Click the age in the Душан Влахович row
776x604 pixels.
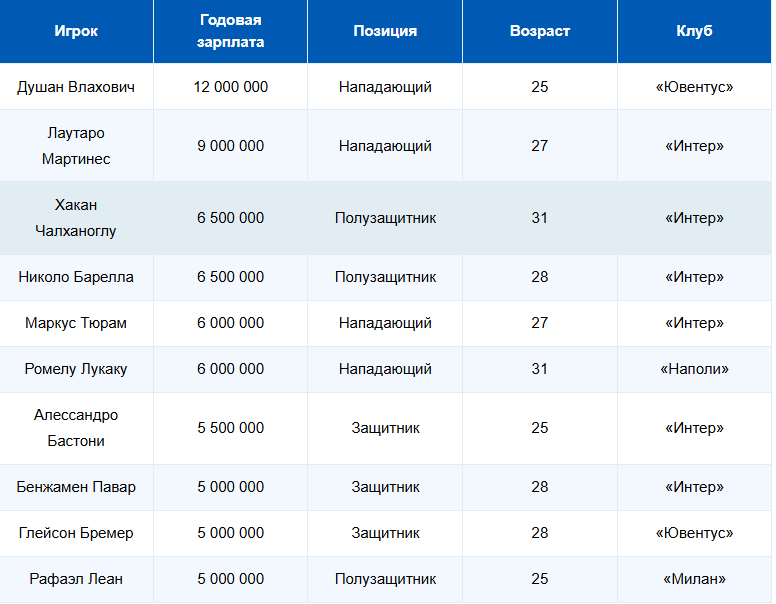(x=540, y=87)
